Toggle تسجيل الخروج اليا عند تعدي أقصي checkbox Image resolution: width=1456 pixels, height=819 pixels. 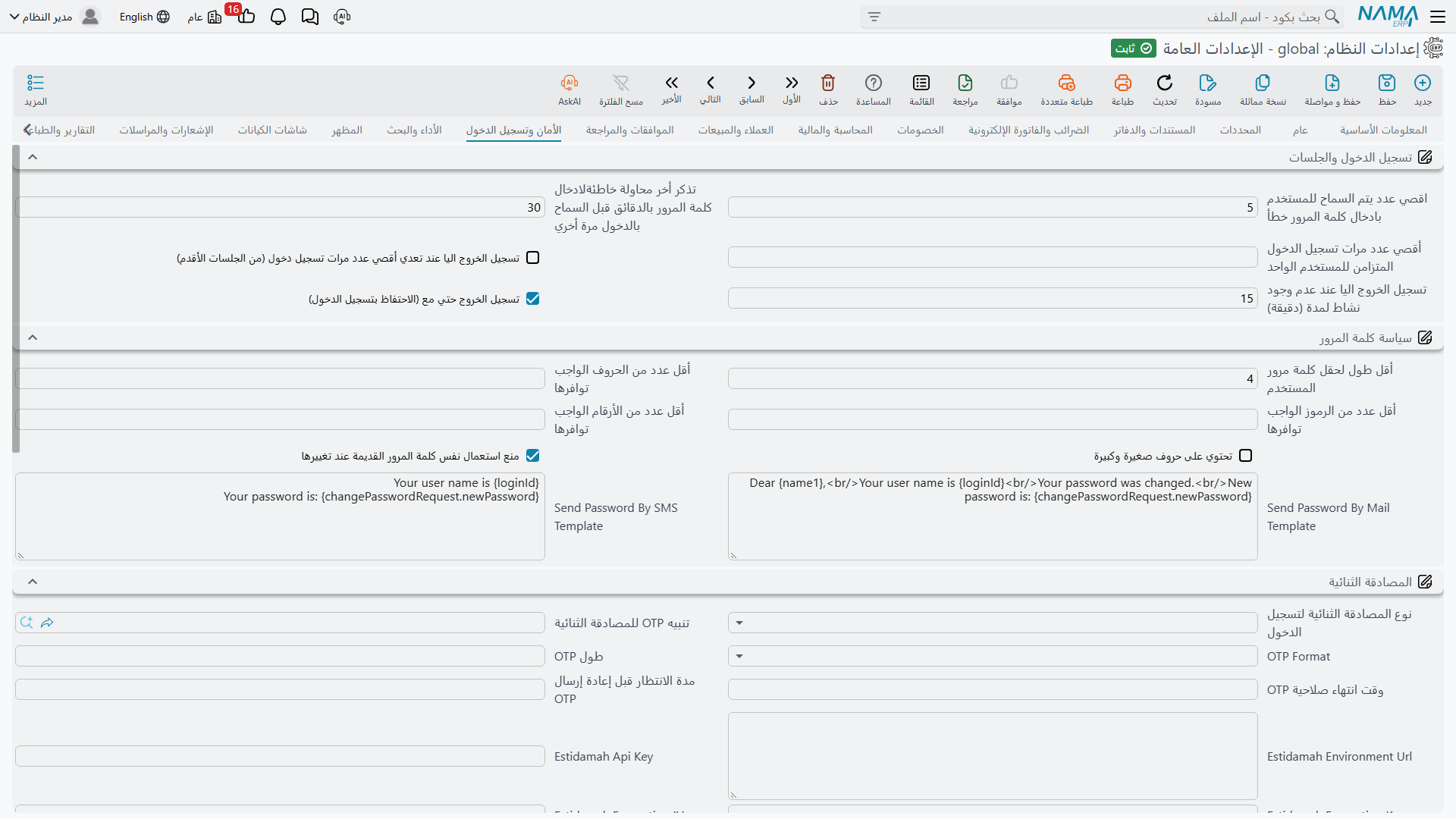coord(533,258)
